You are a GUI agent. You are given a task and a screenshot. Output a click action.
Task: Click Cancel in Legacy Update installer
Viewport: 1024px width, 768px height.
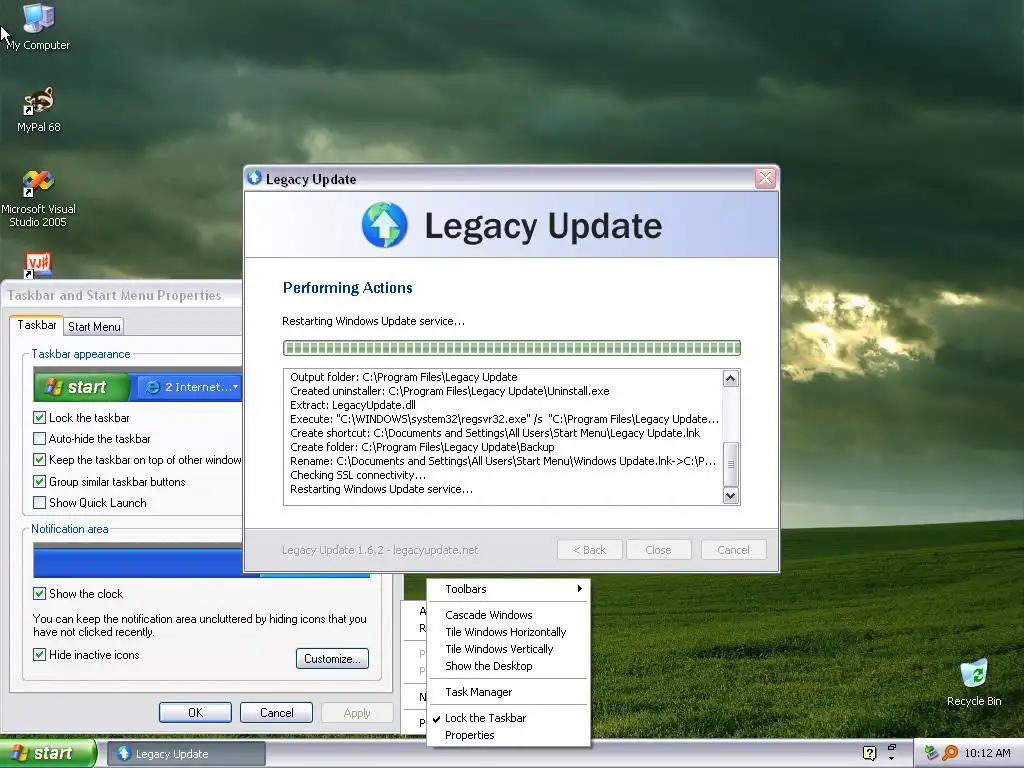(733, 550)
